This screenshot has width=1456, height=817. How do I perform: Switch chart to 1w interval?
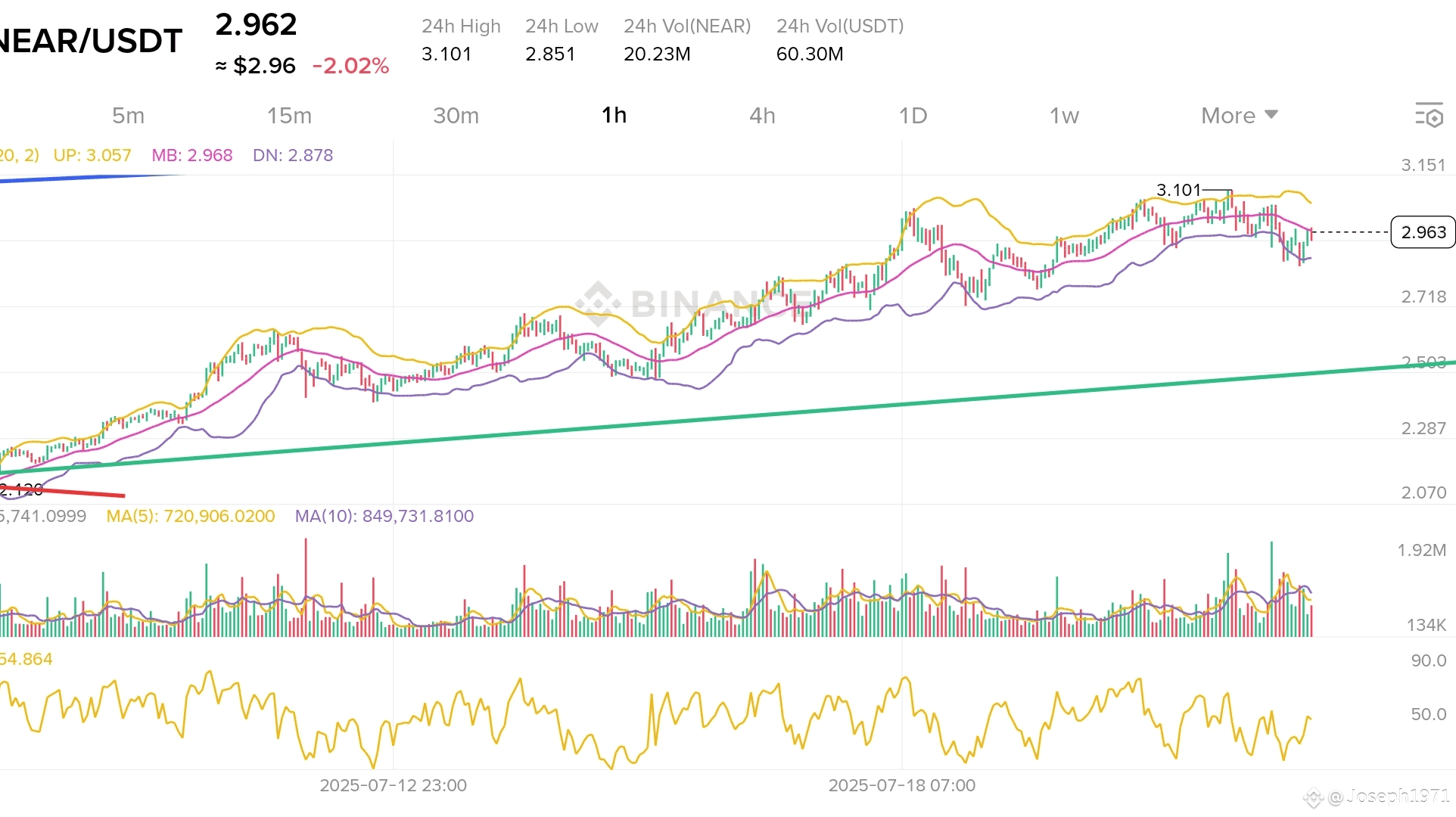tap(1064, 116)
